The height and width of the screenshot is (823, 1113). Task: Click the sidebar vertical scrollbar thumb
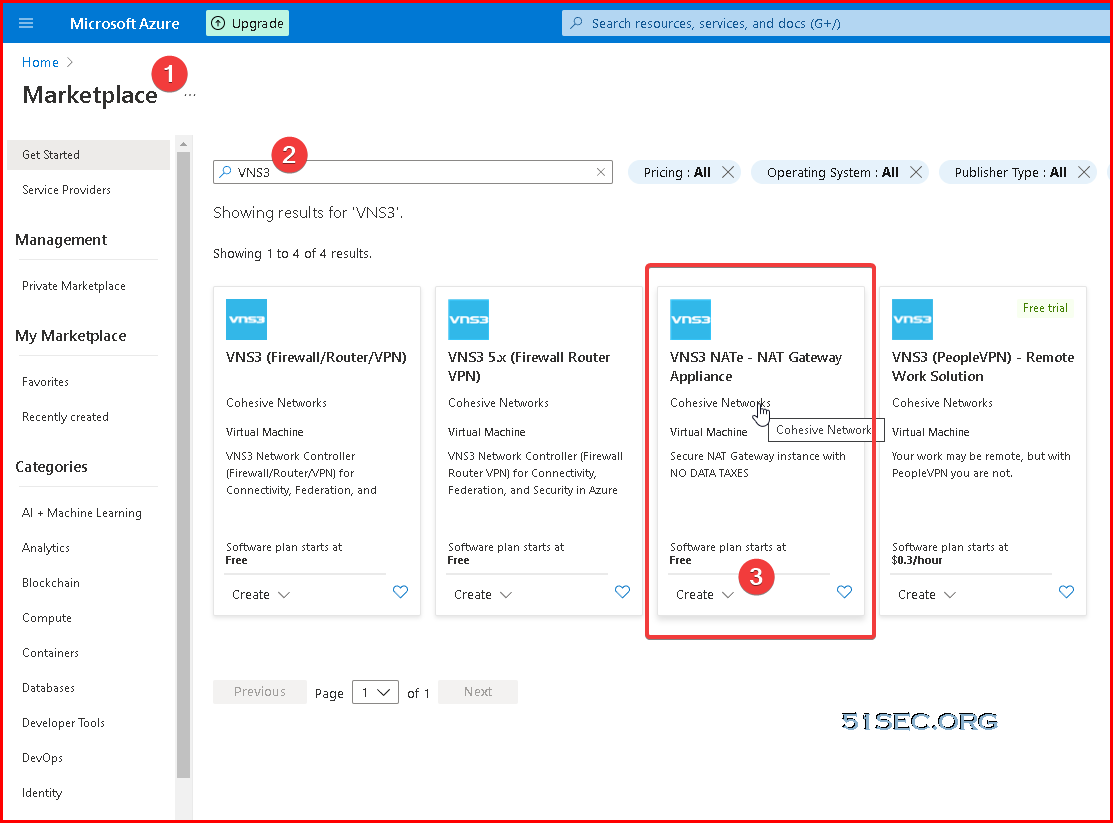coord(183,464)
